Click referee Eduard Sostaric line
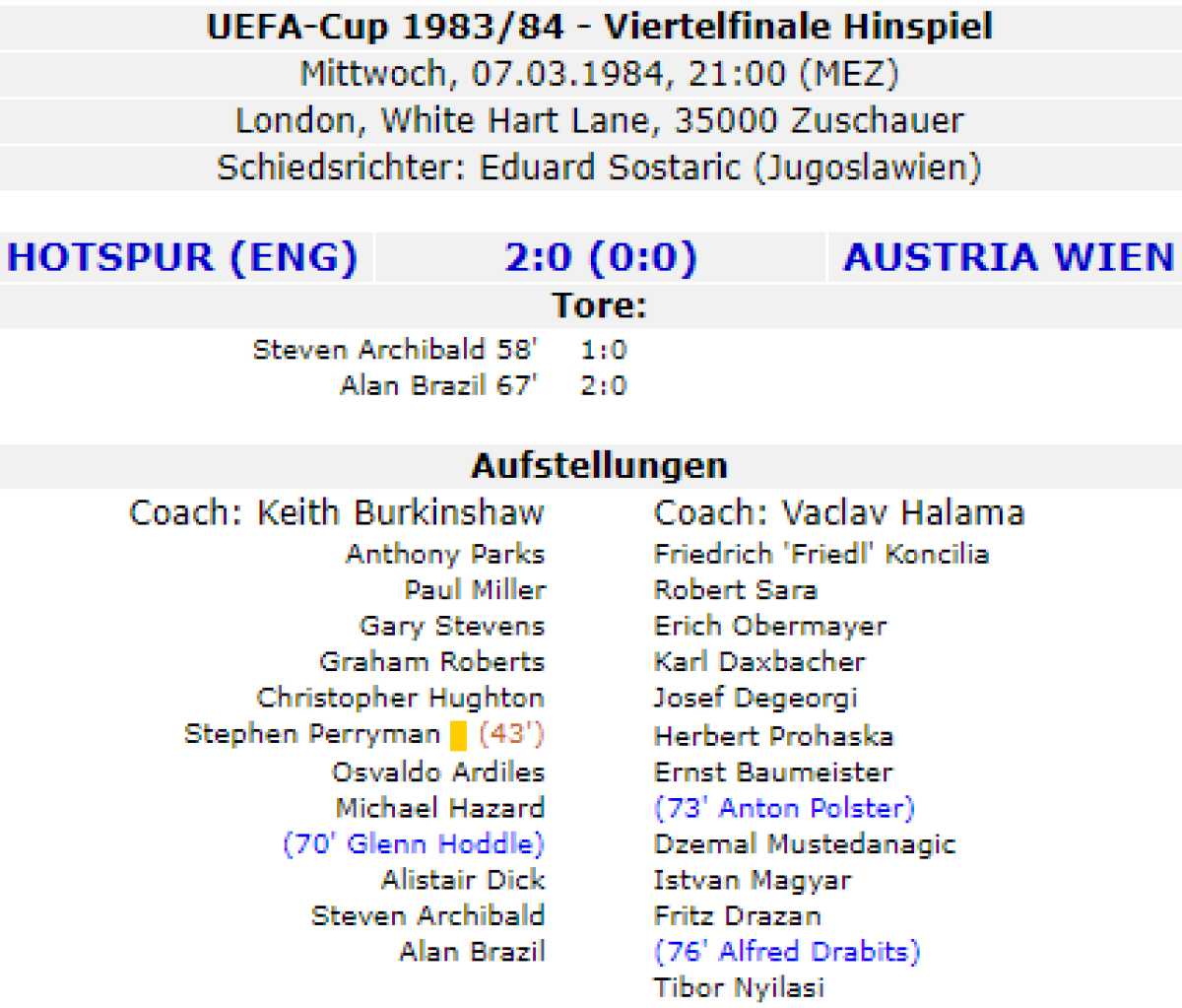This screenshot has height=1008, width=1182. [599, 168]
